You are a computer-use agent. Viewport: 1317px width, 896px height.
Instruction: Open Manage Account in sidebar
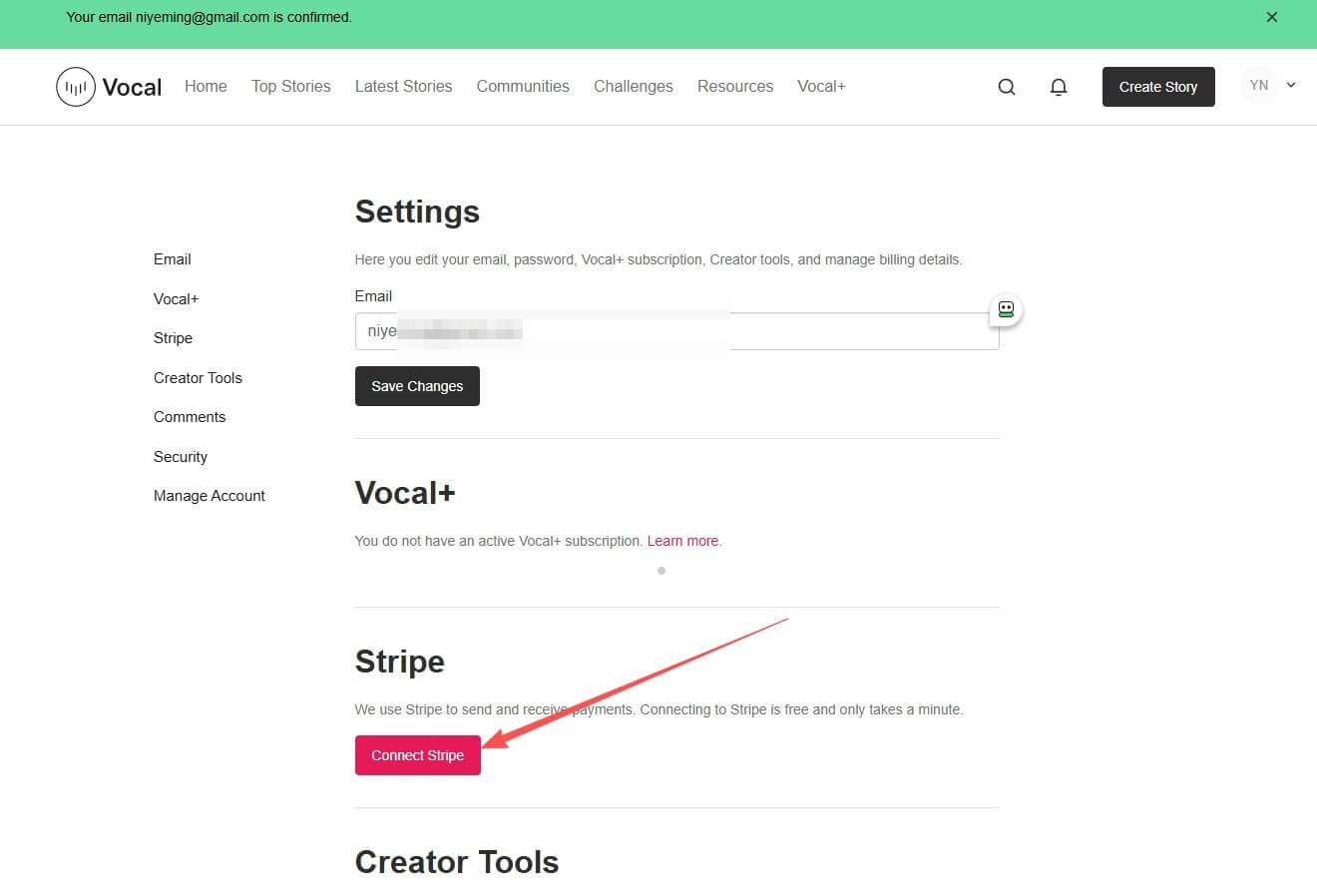click(210, 496)
